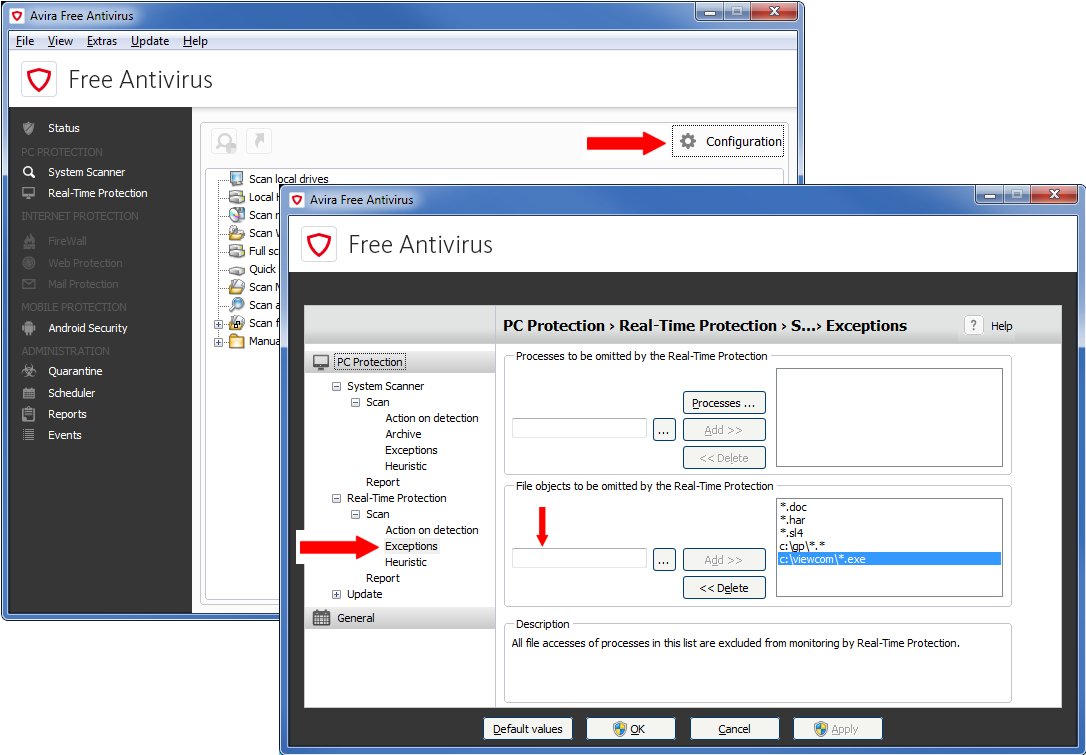Select the 'Full sc…' drives icon in scan list
The width and height of the screenshot is (1086, 755).
237,251
